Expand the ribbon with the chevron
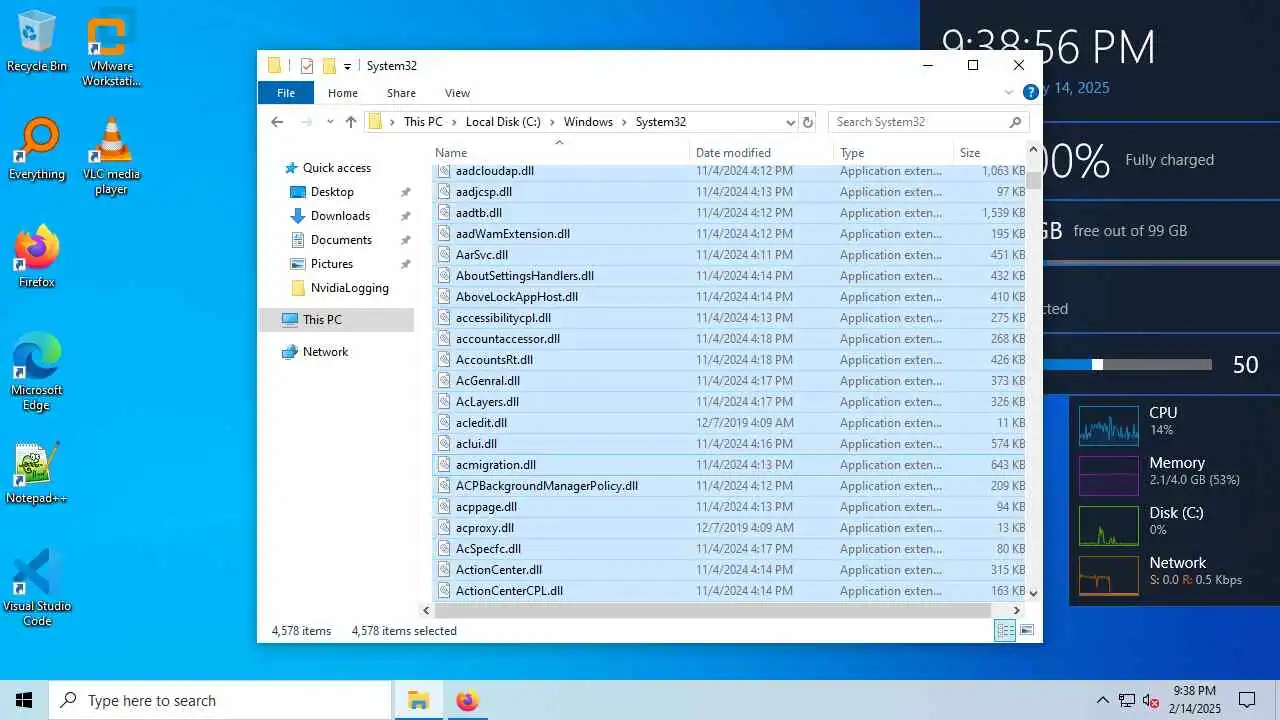Image resolution: width=1280 pixels, height=720 pixels. [x=1008, y=93]
